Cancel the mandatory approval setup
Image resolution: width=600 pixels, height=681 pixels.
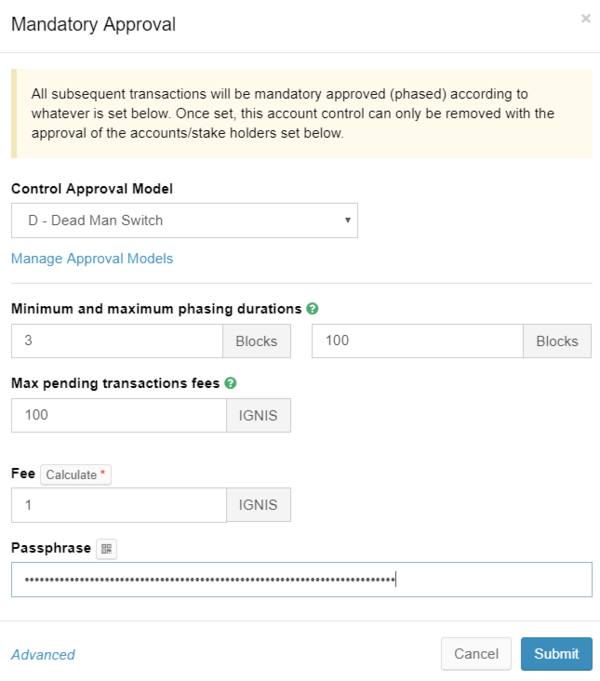(x=476, y=654)
